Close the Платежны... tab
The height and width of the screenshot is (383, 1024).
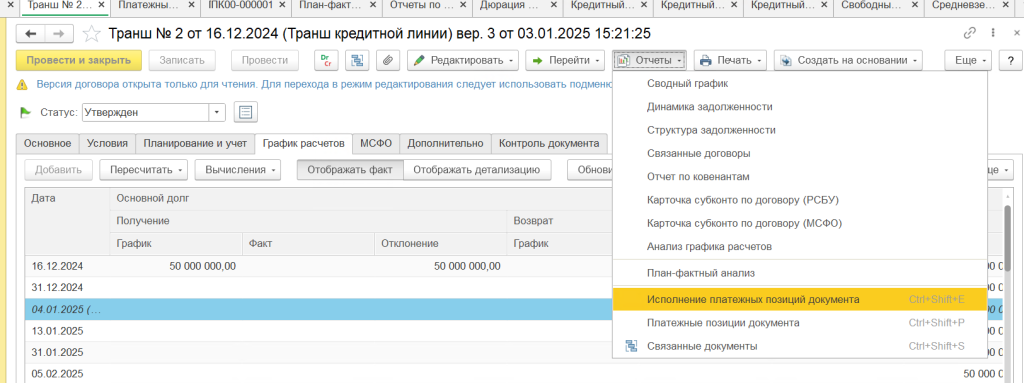tap(190, 5)
